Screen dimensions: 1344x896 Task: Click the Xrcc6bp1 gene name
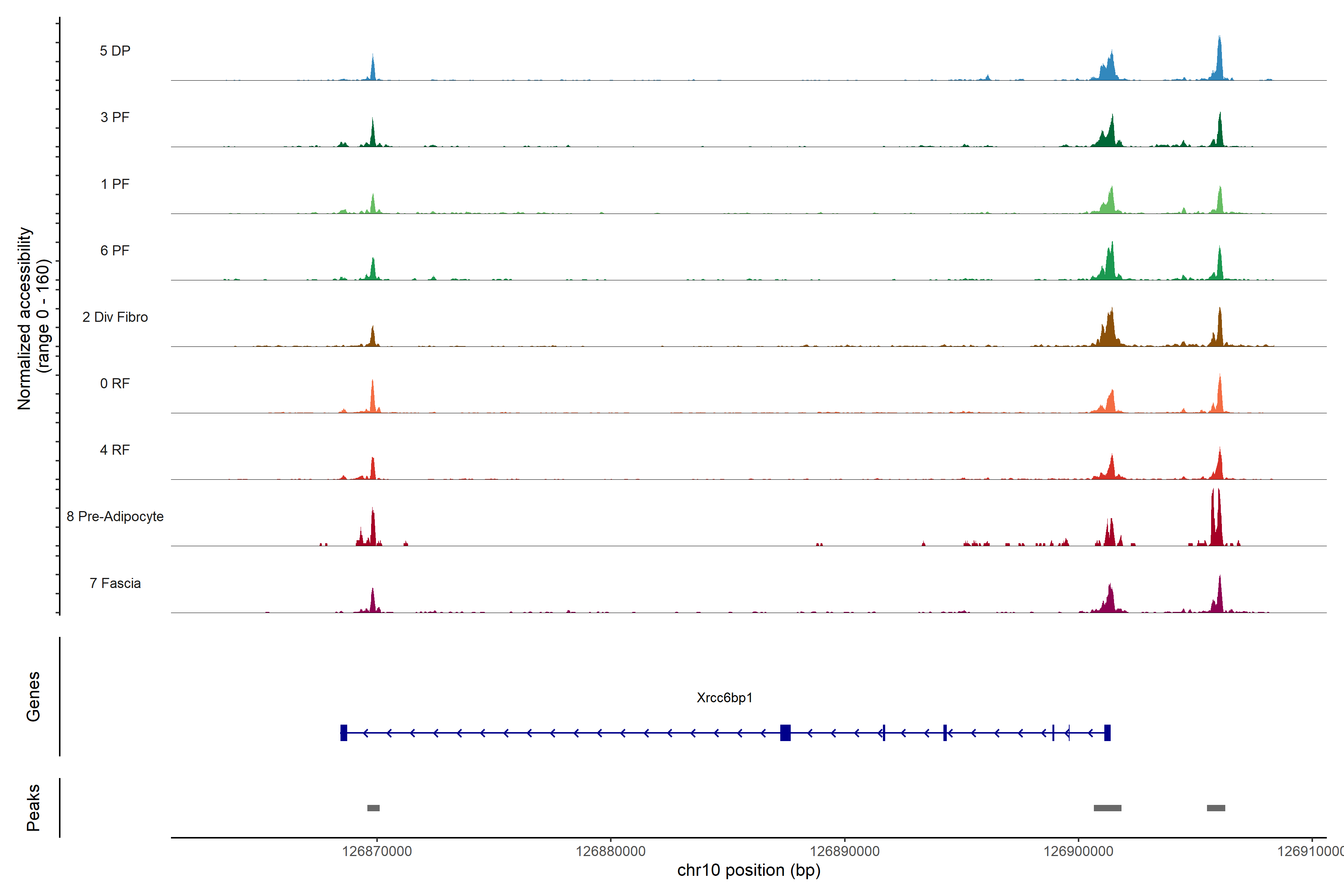point(725,698)
